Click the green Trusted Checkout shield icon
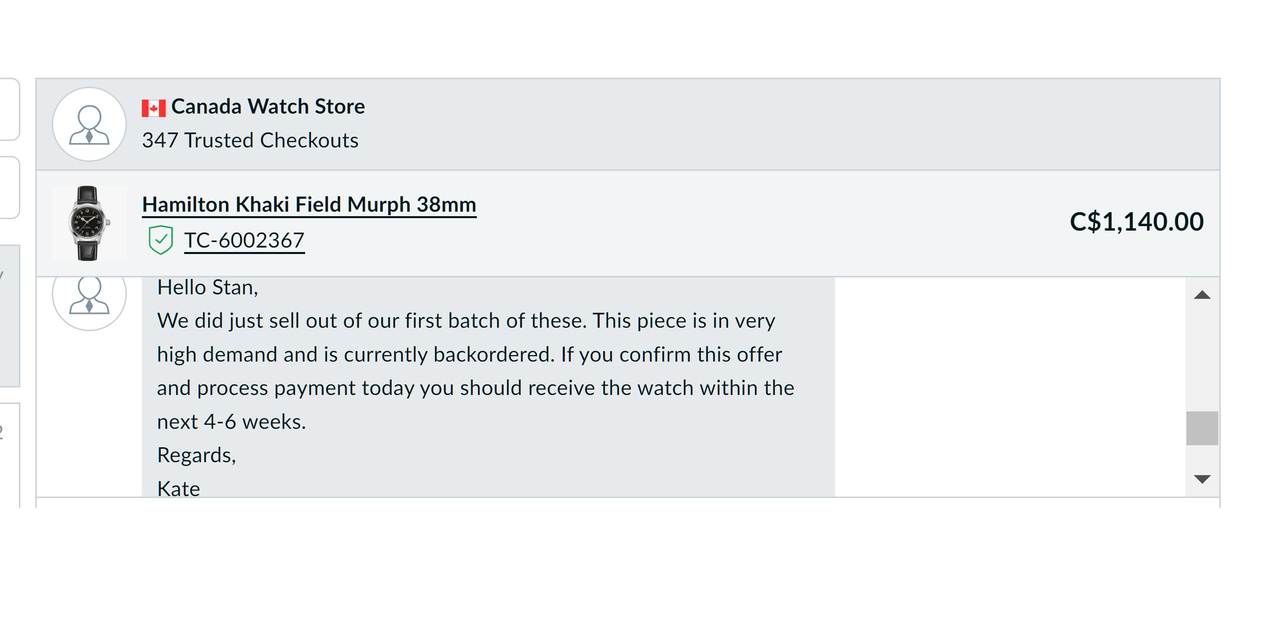This screenshot has height=639, width=1280. [x=160, y=240]
